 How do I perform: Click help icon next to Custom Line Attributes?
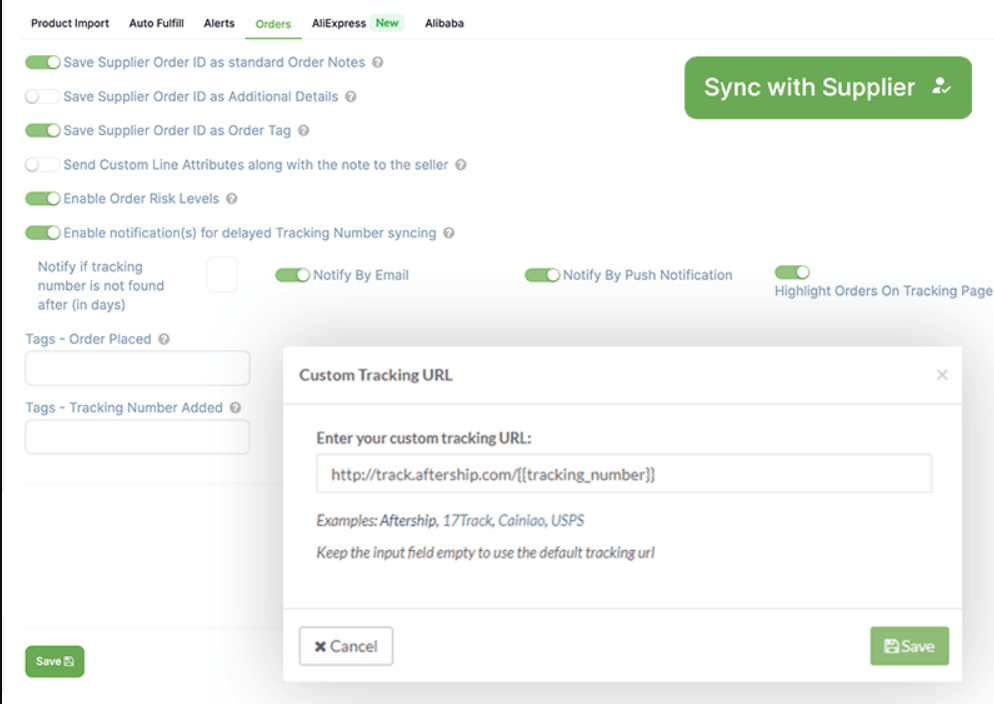pyautogui.click(x=460, y=165)
